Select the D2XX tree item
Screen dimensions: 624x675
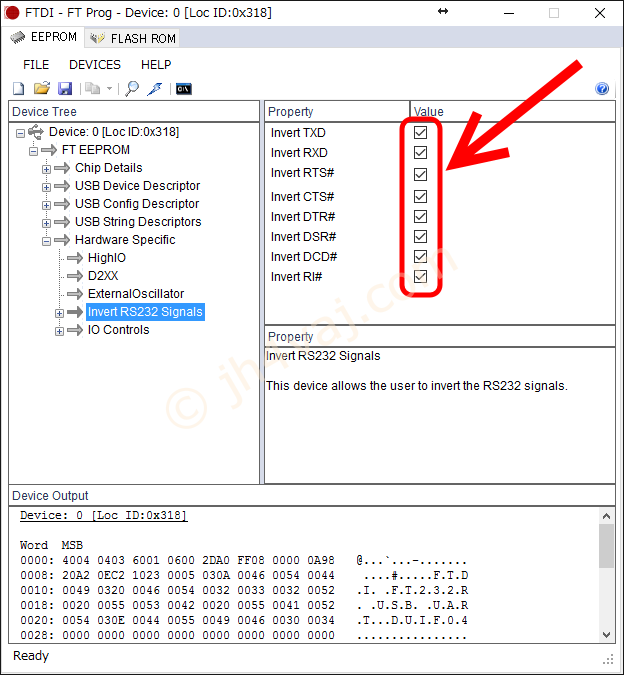pos(103,276)
